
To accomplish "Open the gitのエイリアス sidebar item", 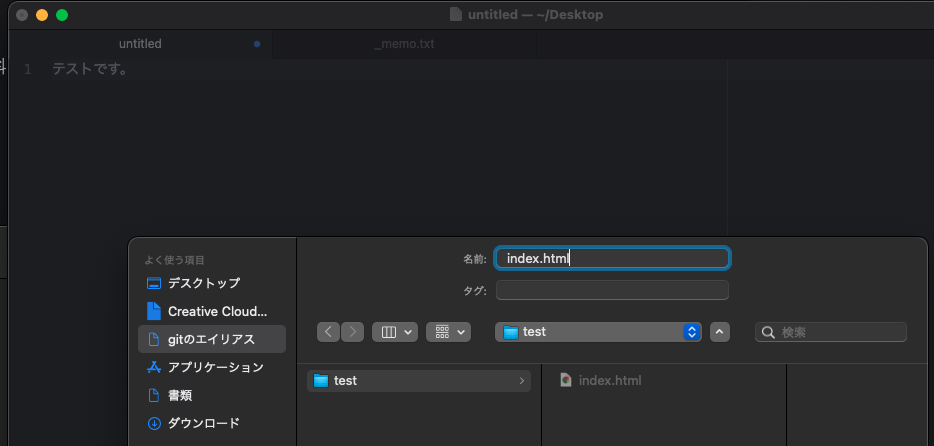I will pyautogui.click(x=211, y=339).
